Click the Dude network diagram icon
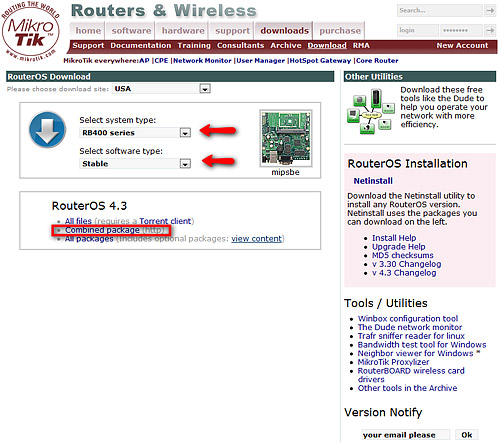 point(371,111)
